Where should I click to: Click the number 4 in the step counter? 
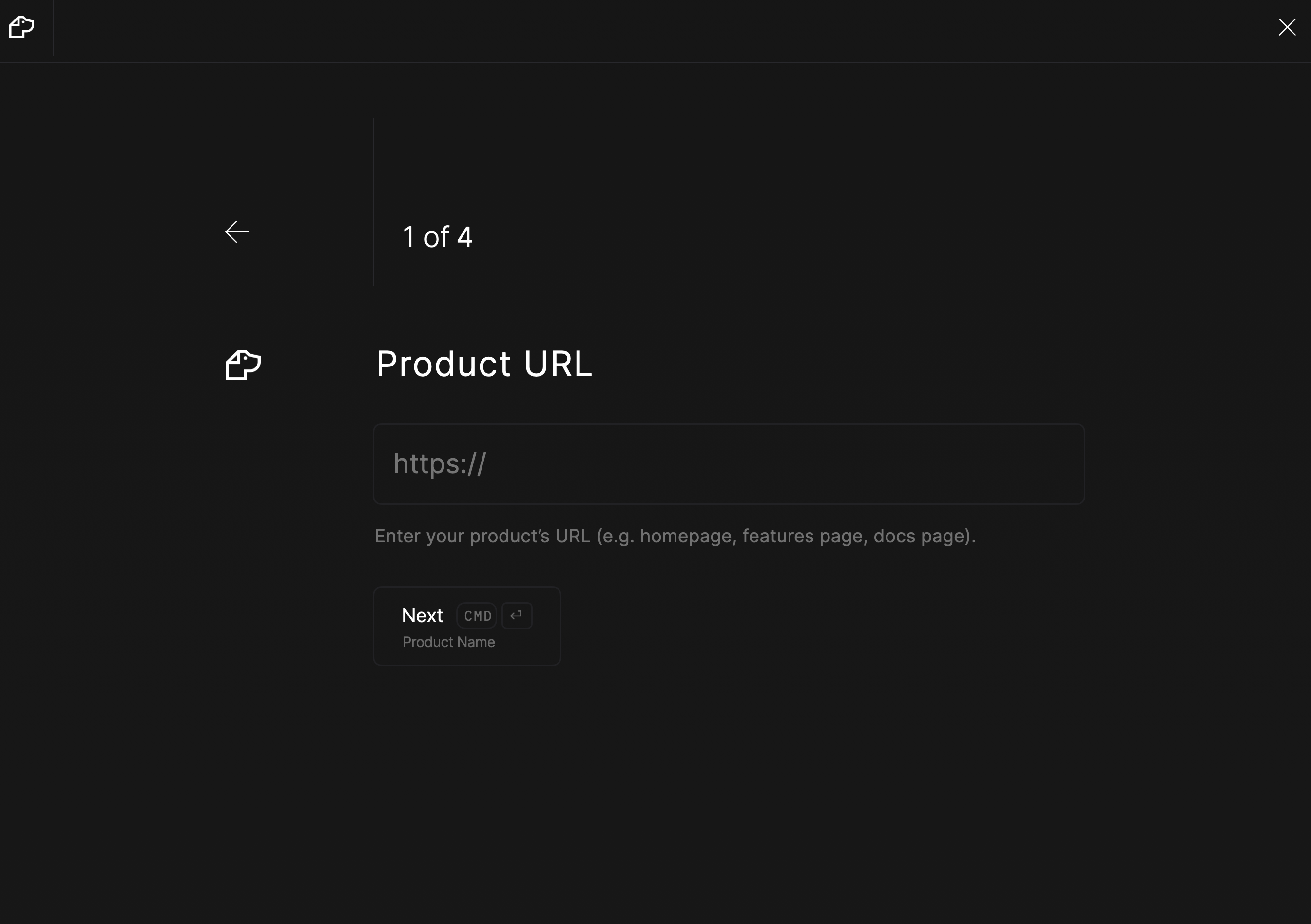[465, 237]
